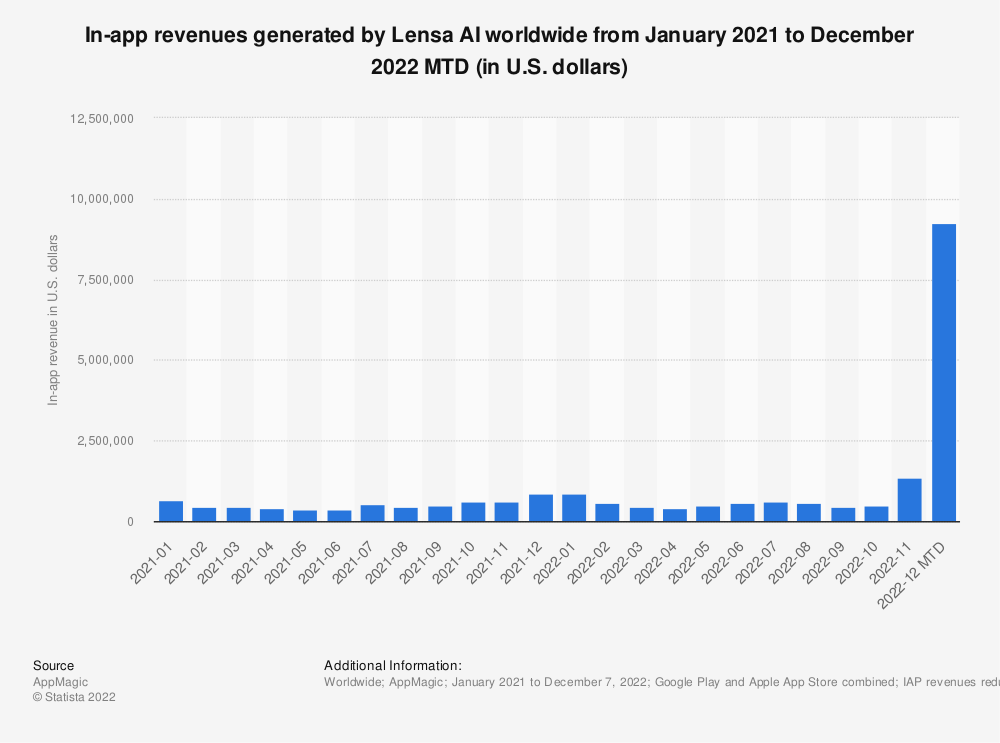Click the 2021-01 x-axis label

[x=154, y=558]
